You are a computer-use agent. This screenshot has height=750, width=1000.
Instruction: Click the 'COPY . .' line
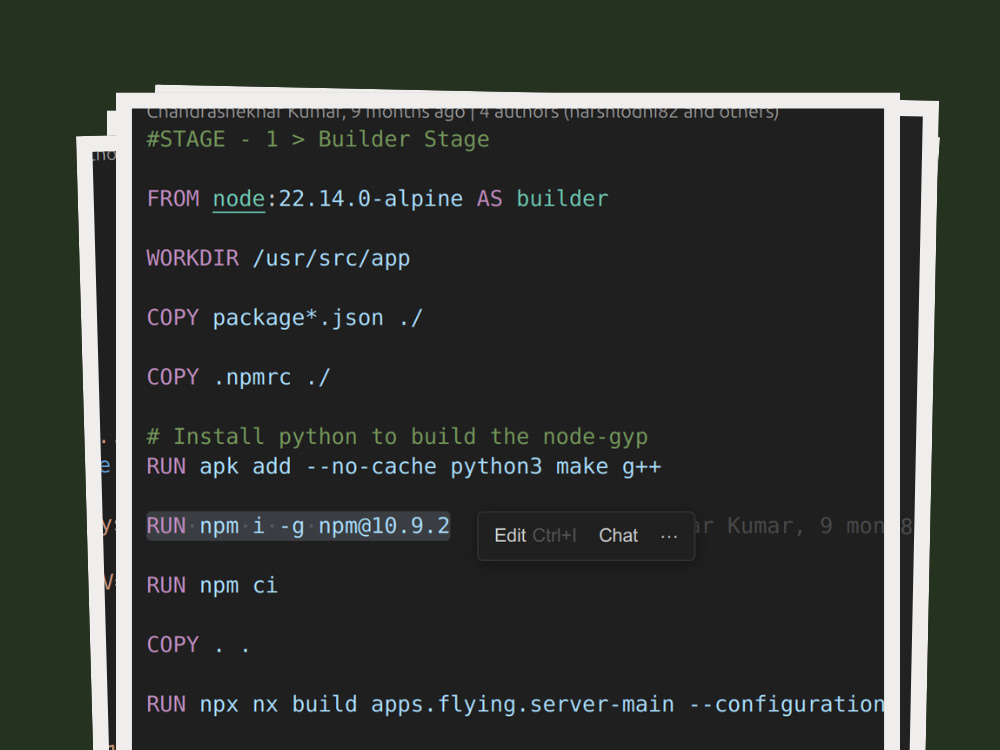coord(198,645)
